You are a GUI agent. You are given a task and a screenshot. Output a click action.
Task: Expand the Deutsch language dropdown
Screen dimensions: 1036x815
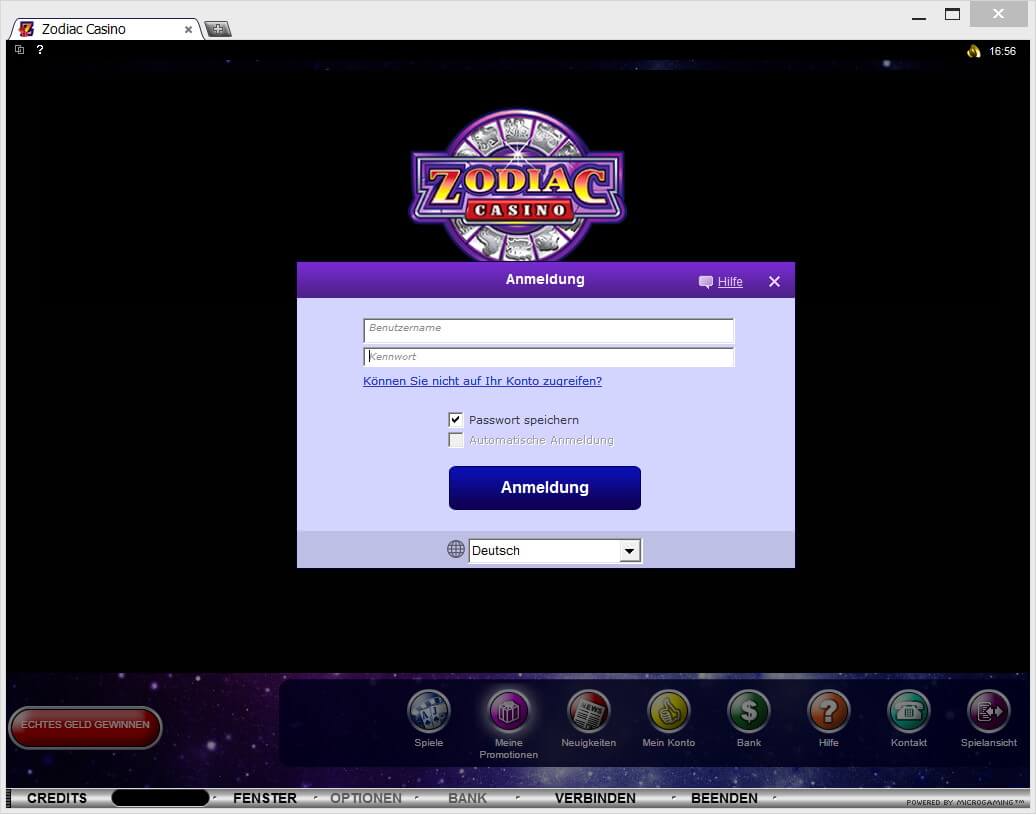[x=630, y=550]
